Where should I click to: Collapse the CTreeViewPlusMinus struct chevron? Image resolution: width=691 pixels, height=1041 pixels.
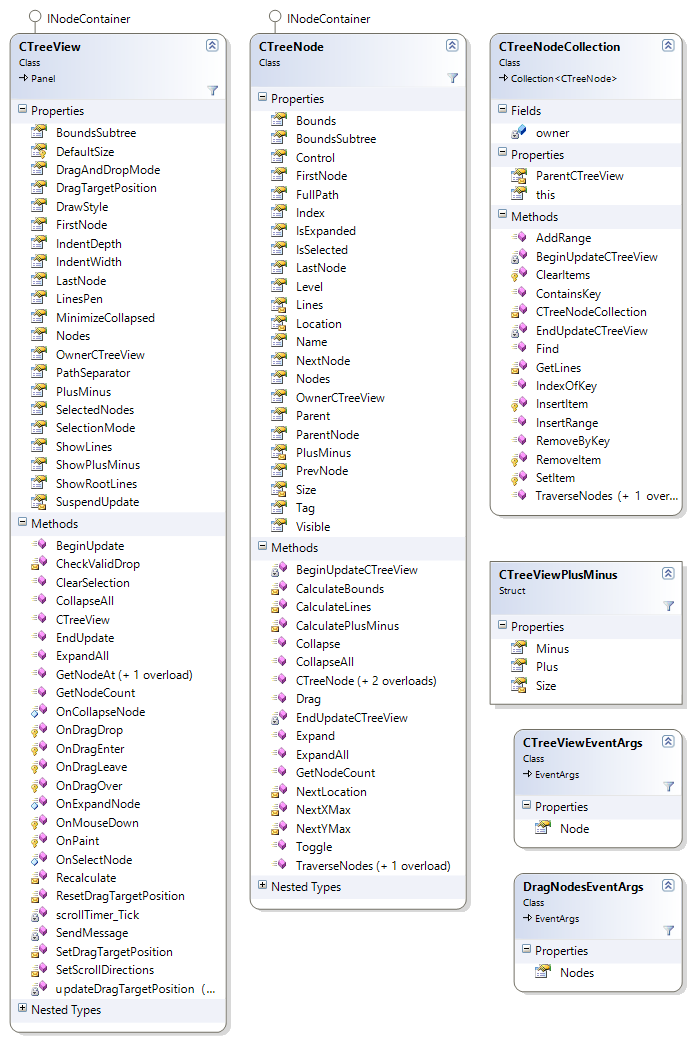coord(668,573)
